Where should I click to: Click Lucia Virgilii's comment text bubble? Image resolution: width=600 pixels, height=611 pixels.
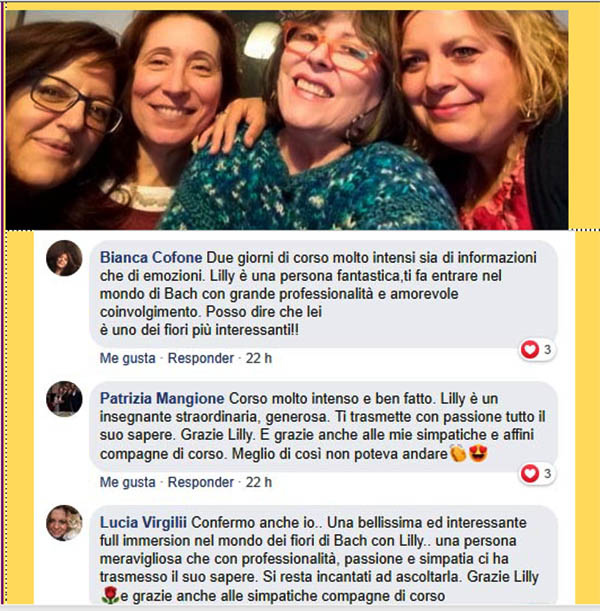(323, 556)
